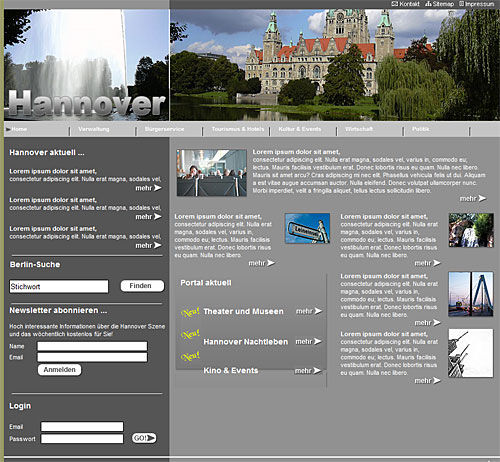Image resolution: width=500 pixels, height=462 pixels.
Task: Click the first mehr arrow under Hannover aktuell
Action: [x=148, y=188]
